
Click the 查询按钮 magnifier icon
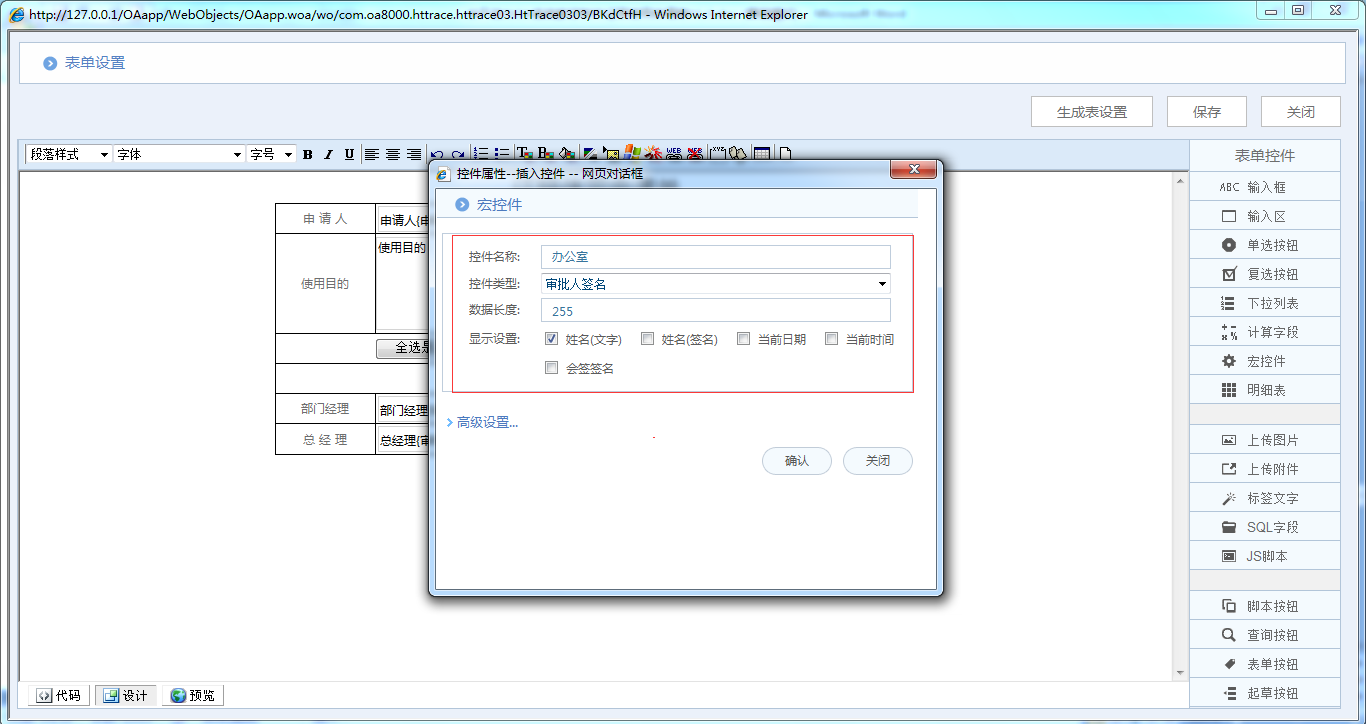[x=1229, y=635]
